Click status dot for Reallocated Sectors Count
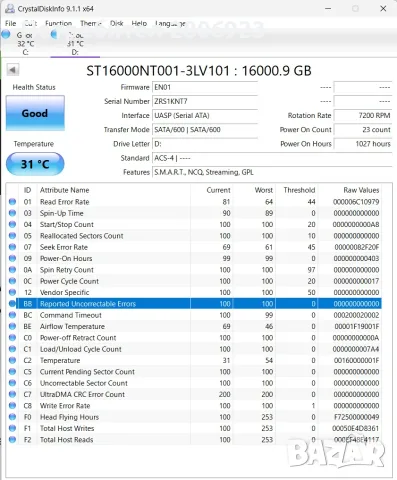Screen dimensions: 397x480 [12, 236]
